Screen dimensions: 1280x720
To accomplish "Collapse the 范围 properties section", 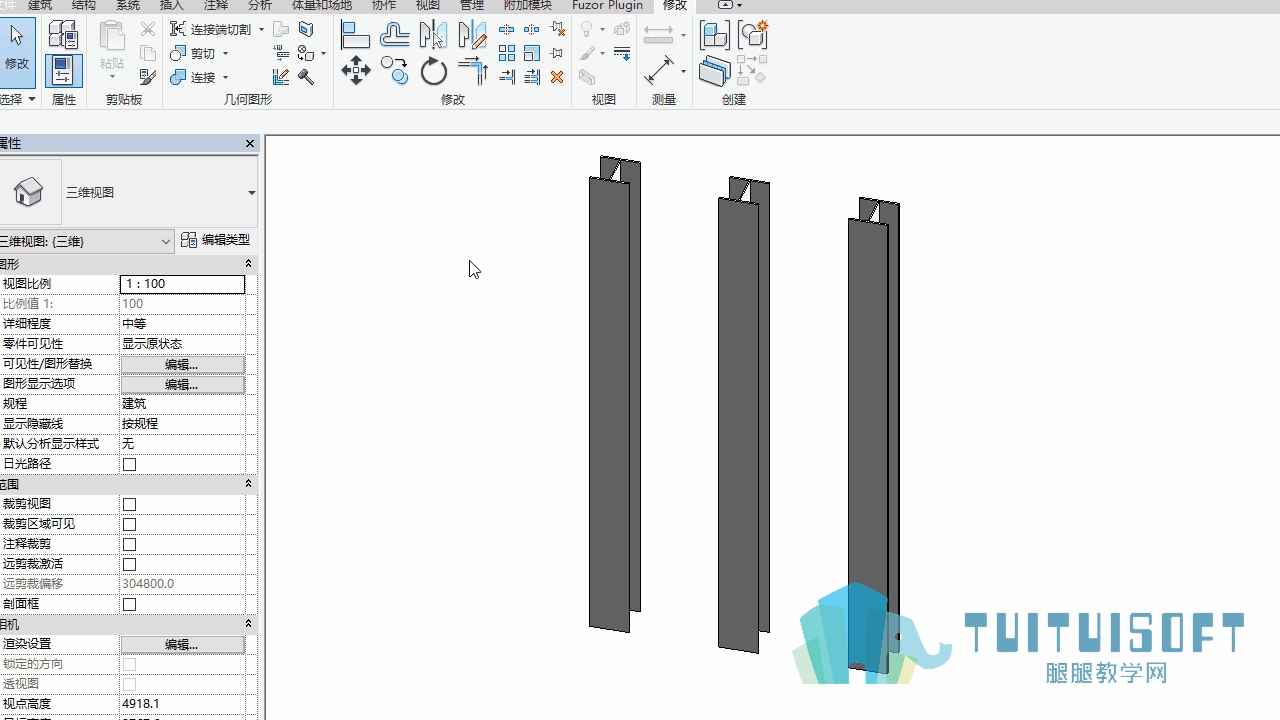I will (x=248, y=484).
